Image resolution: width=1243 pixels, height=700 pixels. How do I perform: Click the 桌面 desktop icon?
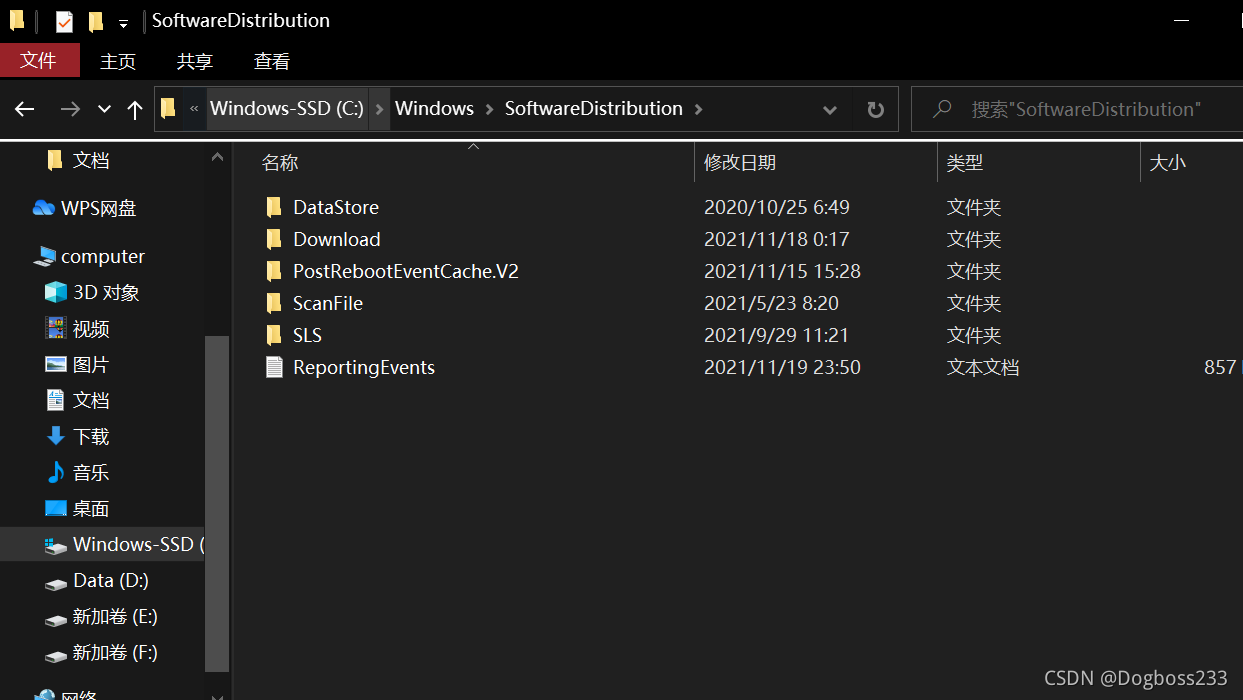tap(56, 508)
